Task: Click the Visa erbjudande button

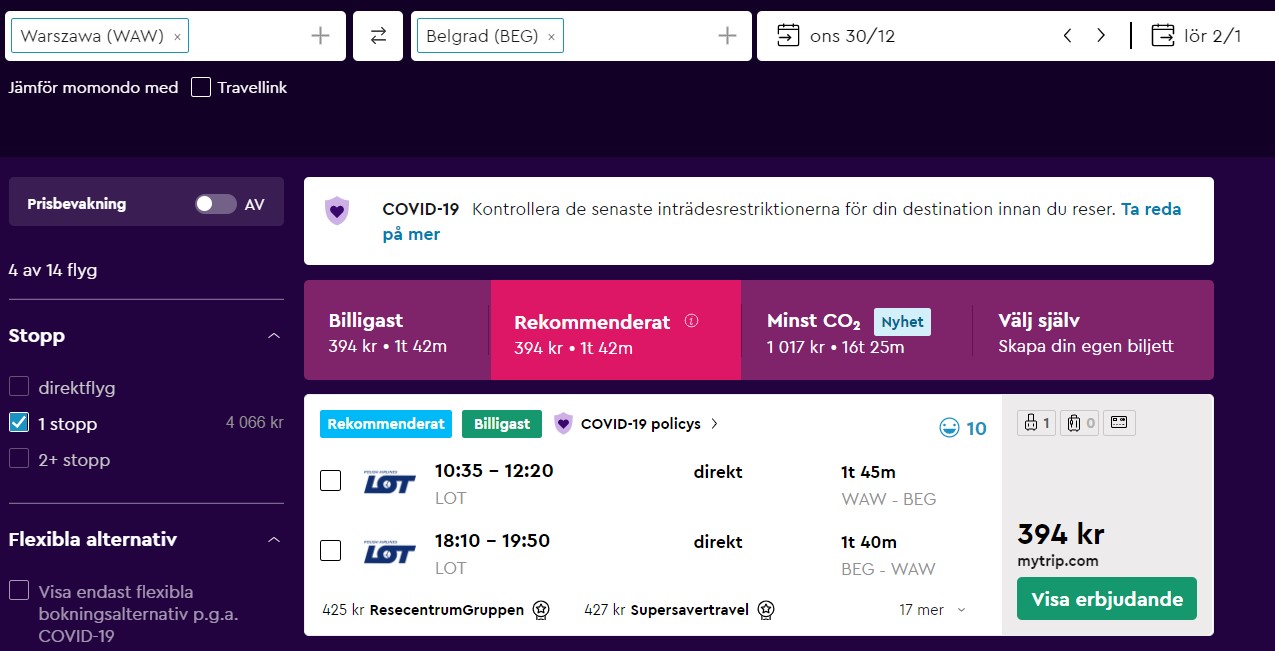Action: (1107, 599)
